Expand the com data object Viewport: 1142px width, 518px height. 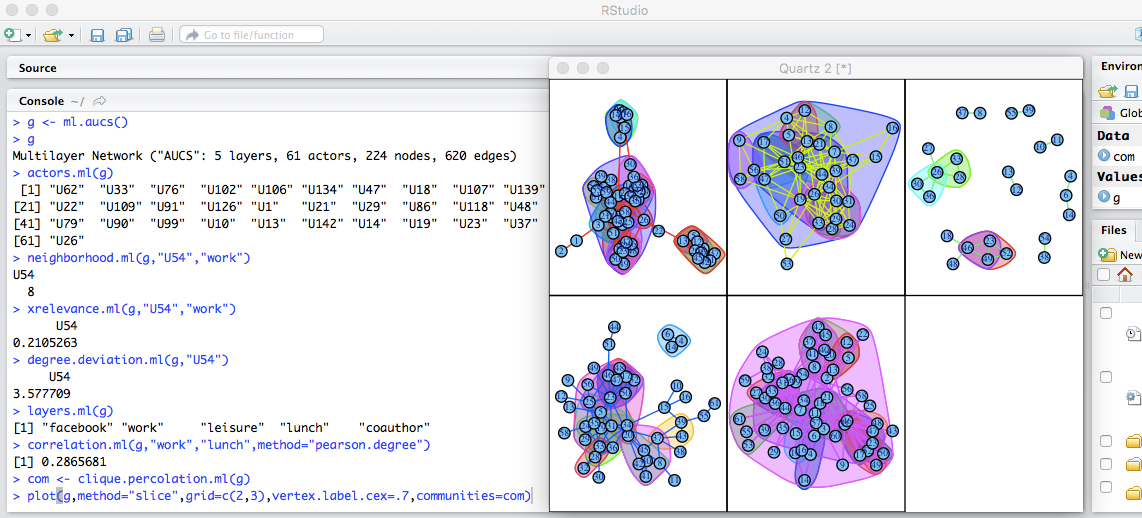click(x=1103, y=156)
